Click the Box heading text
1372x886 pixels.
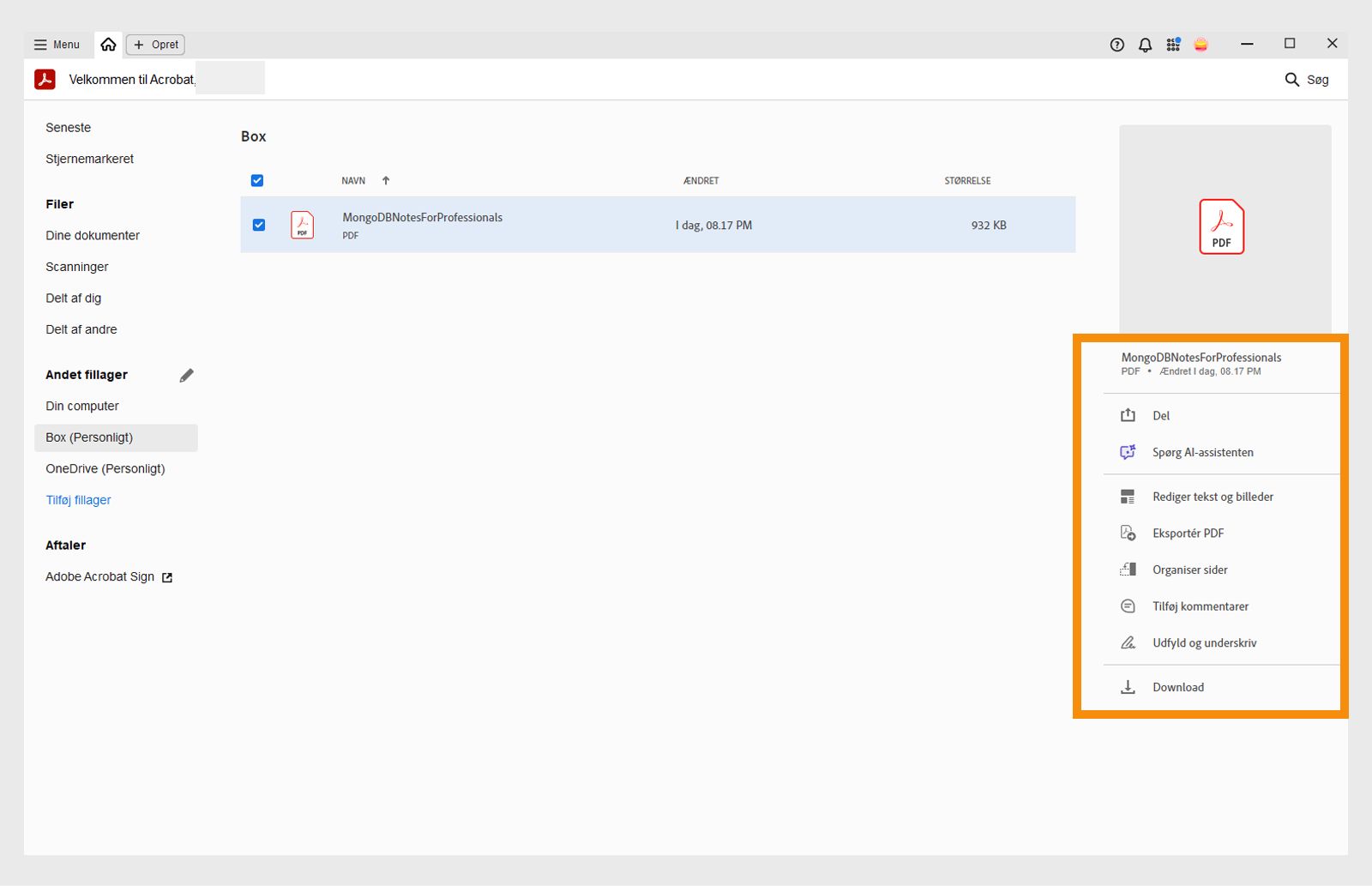[254, 137]
